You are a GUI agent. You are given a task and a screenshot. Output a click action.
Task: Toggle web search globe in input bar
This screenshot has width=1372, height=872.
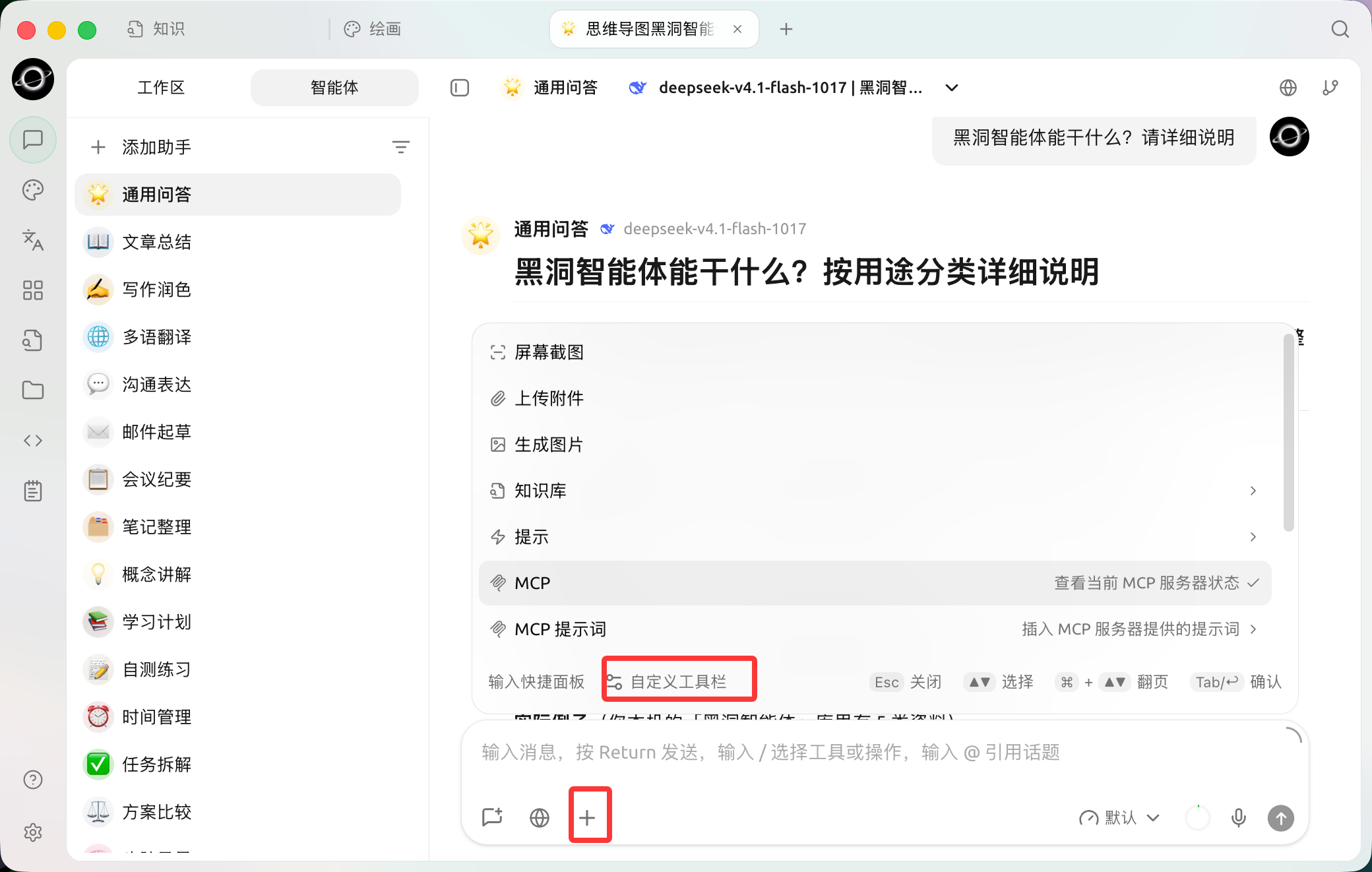[540, 818]
